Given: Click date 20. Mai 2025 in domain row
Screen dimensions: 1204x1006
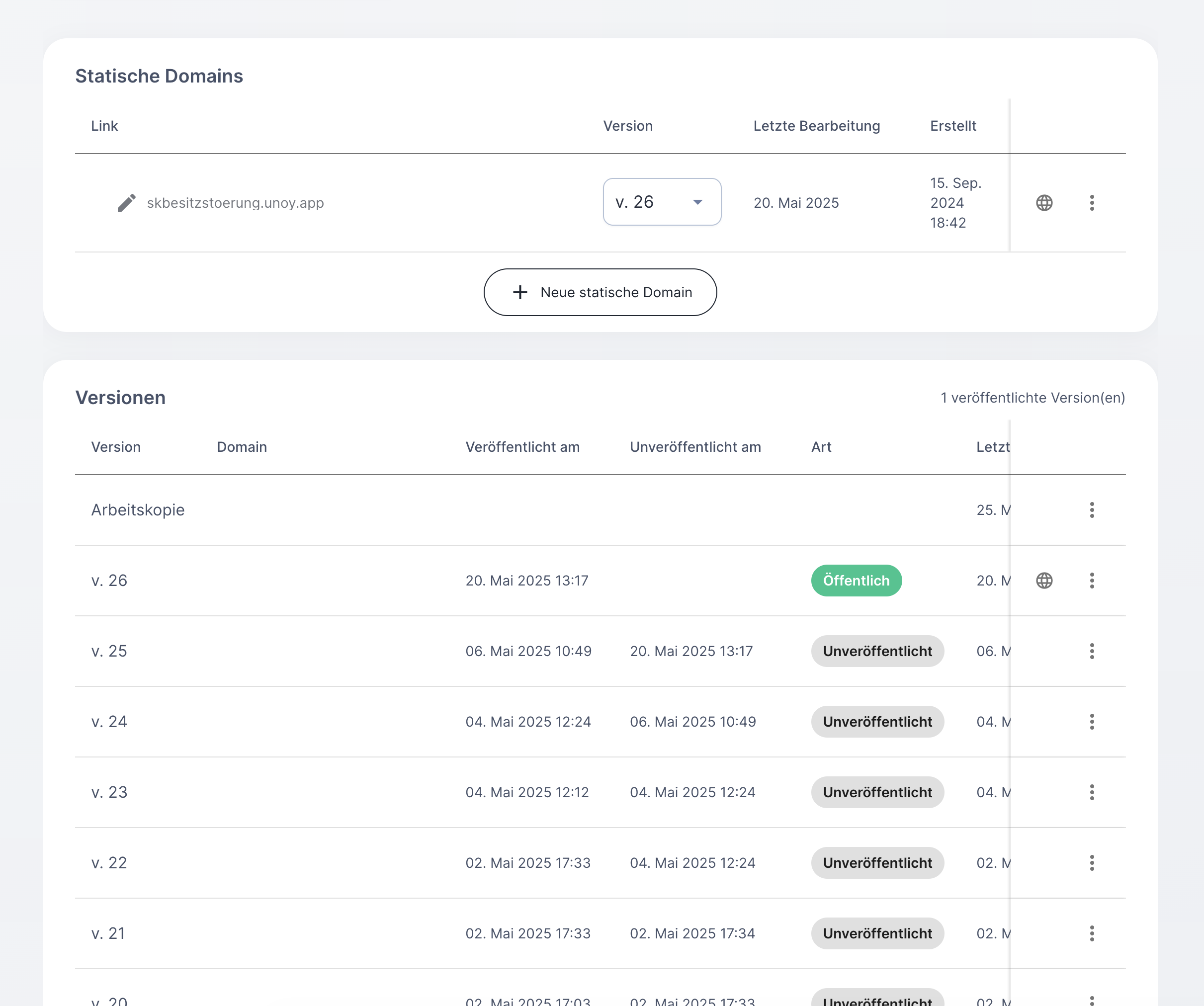Looking at the screenshot, I should coord(796,203).
